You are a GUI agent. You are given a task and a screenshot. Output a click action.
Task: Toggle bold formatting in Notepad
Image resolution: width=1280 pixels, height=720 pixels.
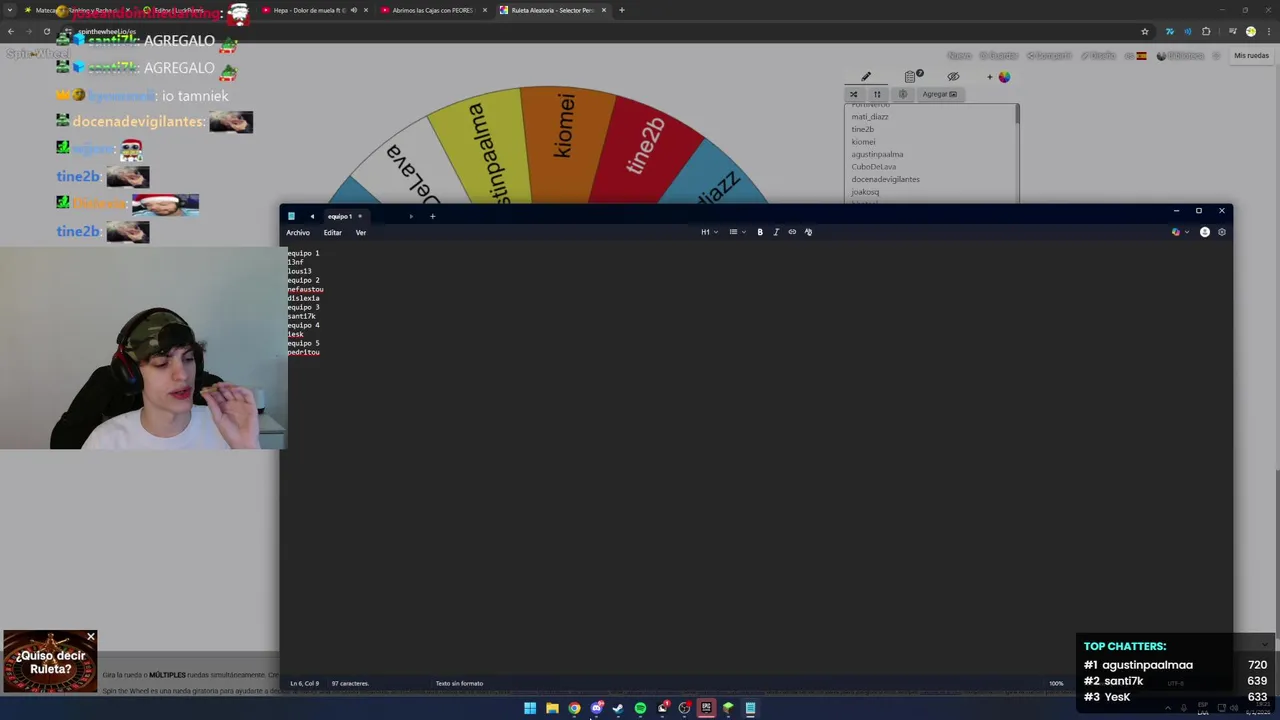point(760,232)
